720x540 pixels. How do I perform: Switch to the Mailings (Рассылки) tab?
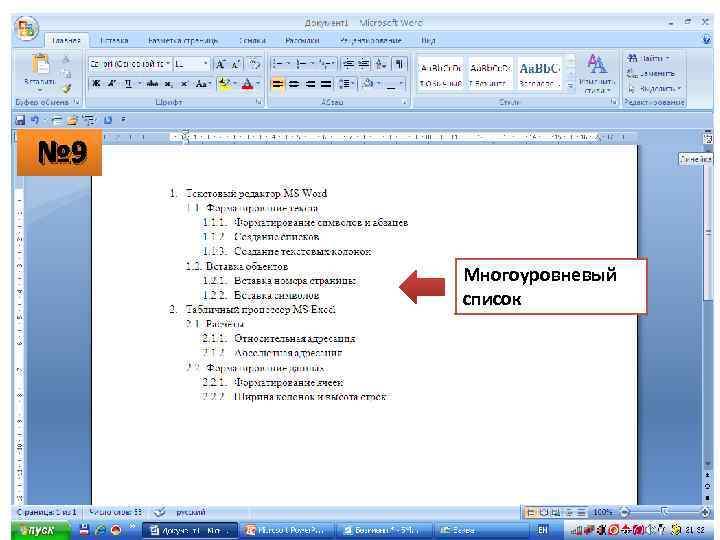[x=302, y=40]
